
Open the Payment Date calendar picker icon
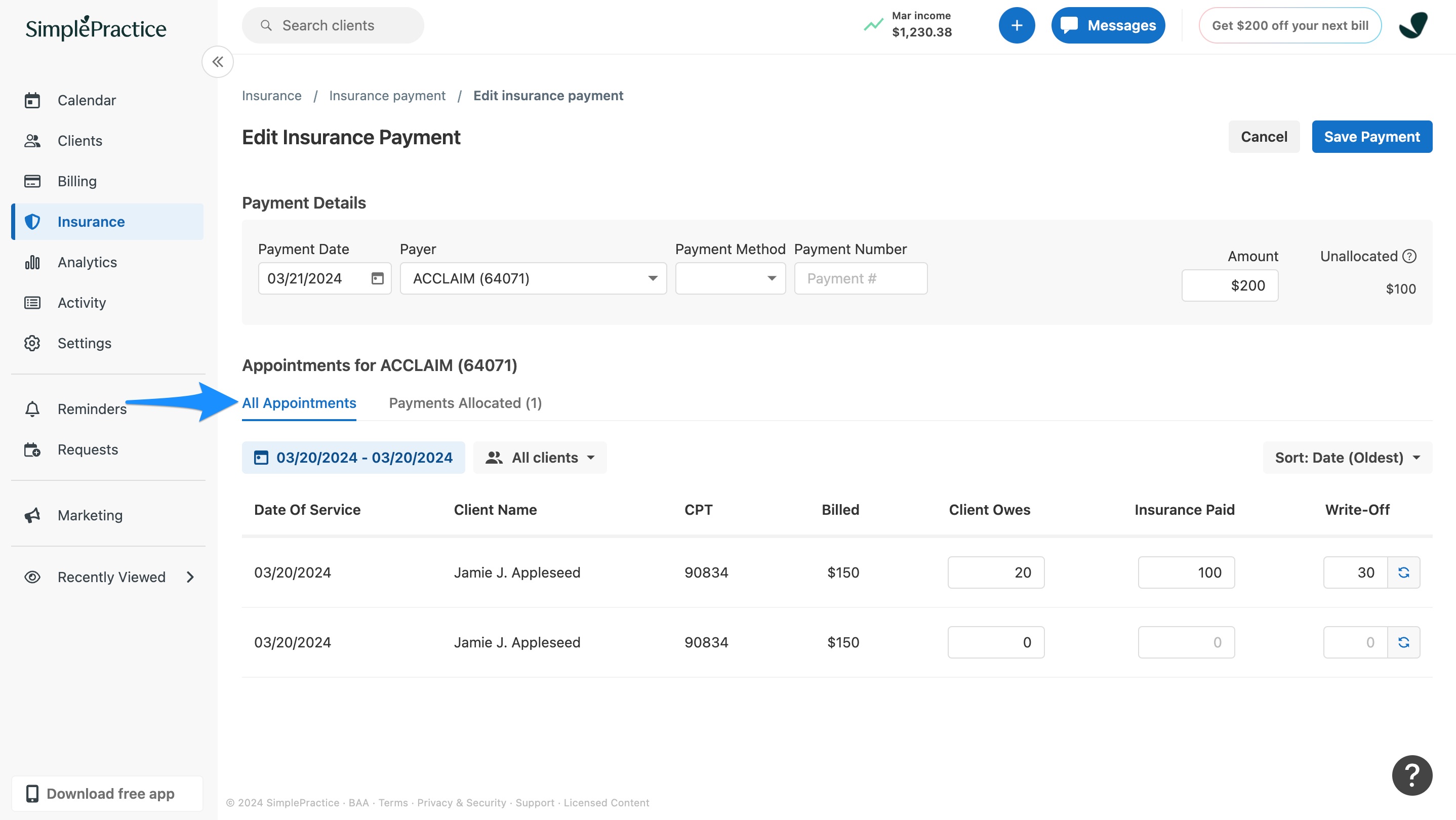tap(377, 278)
